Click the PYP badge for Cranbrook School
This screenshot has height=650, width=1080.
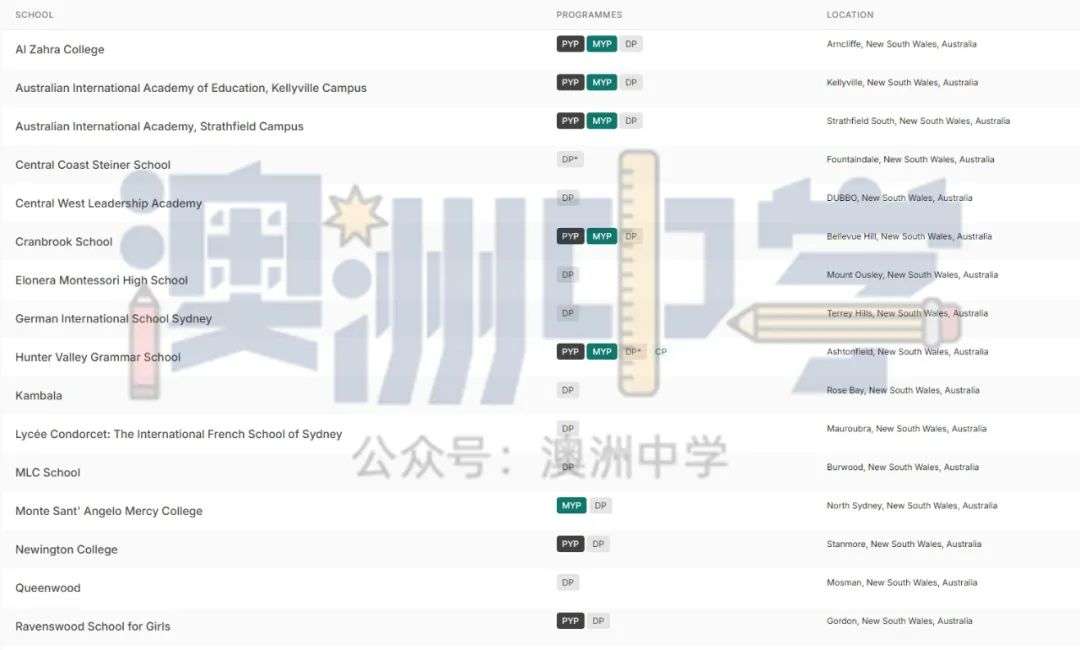click(x=570, y=237)
